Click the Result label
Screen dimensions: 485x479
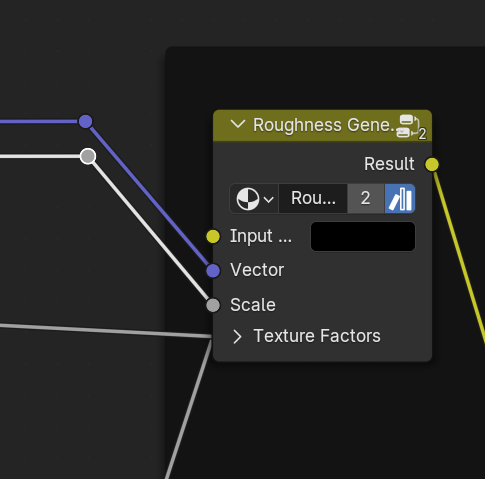coord(389,164)
